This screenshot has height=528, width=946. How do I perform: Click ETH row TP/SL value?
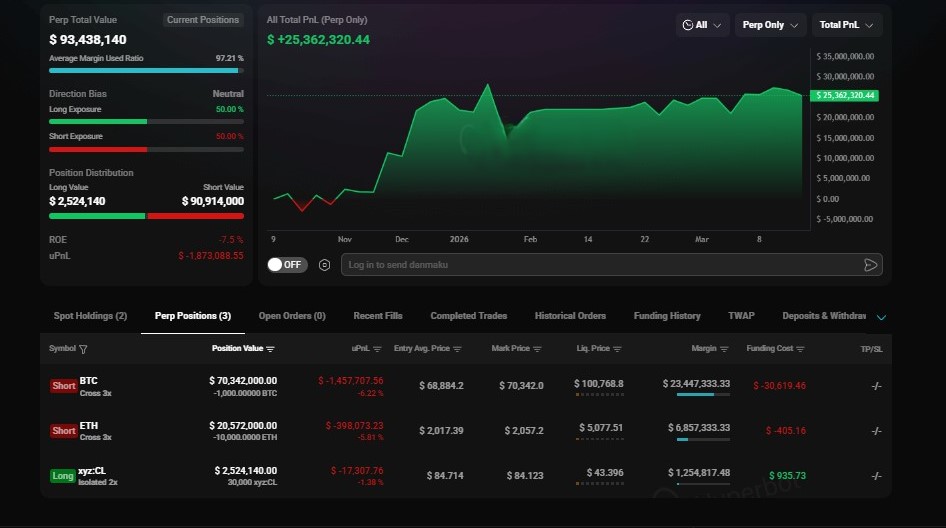click(877, 431)
